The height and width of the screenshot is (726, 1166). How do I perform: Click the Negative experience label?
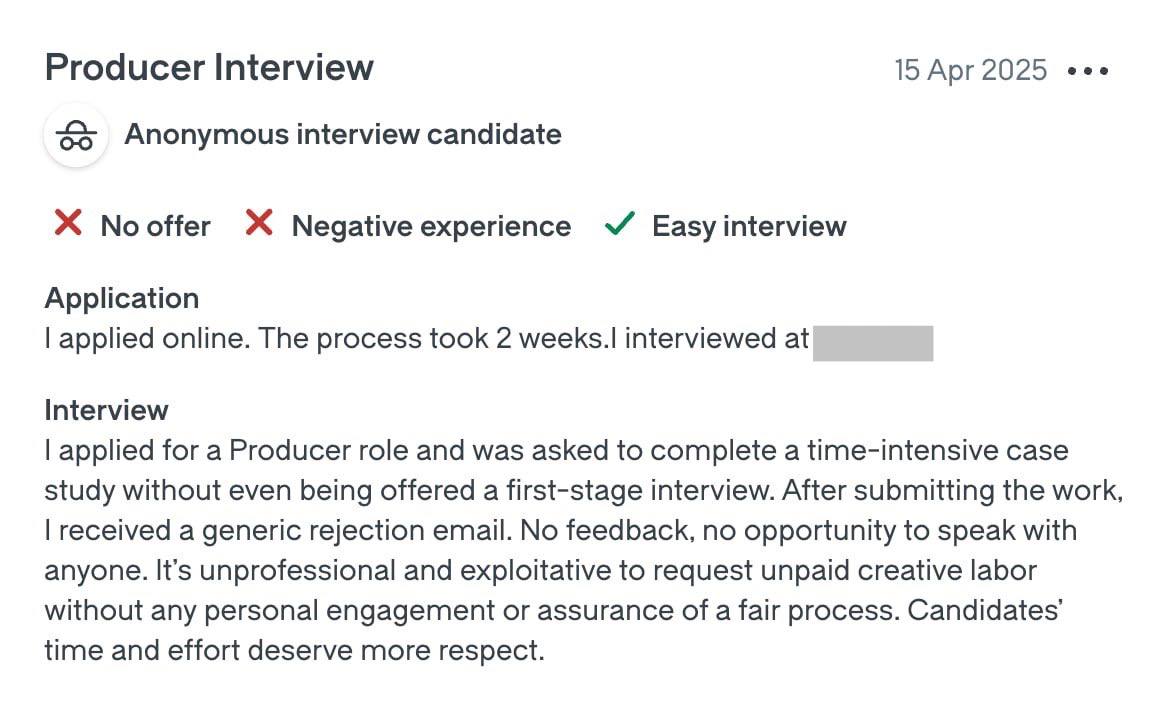(431, 226)
